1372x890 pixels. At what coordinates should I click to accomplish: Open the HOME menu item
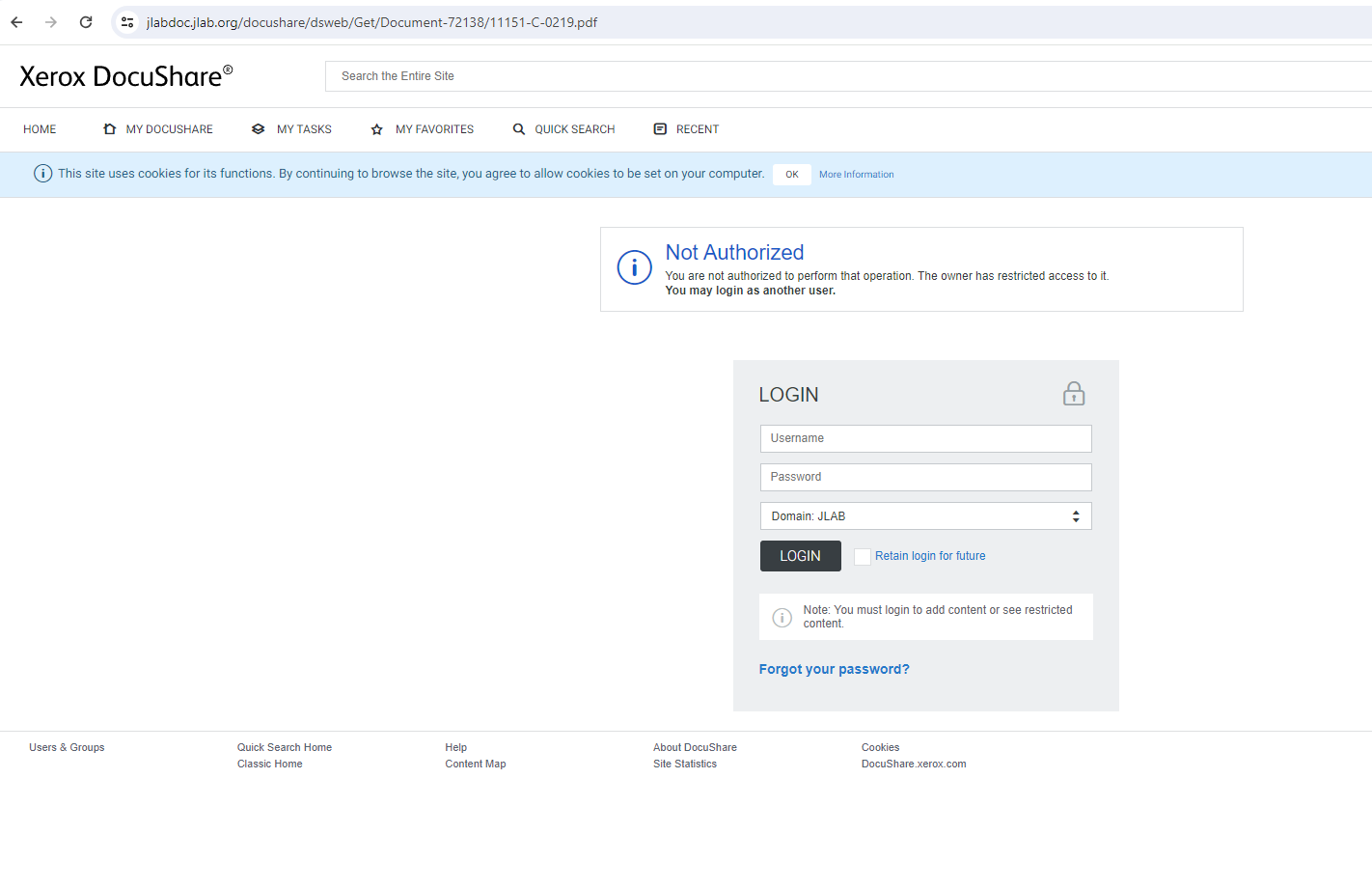pyautogui.click(x=40, y=129)
